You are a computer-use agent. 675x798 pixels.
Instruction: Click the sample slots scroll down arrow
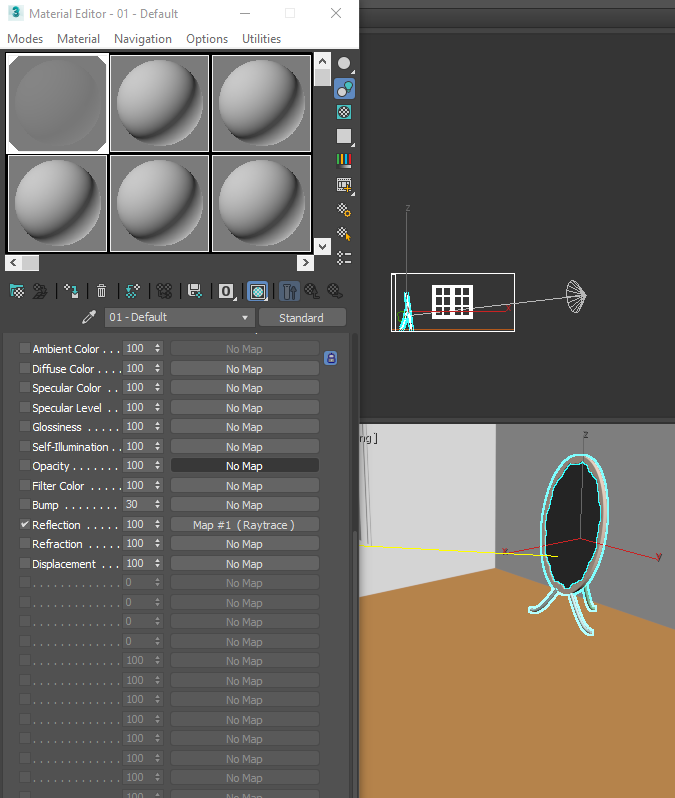(322, 247)
